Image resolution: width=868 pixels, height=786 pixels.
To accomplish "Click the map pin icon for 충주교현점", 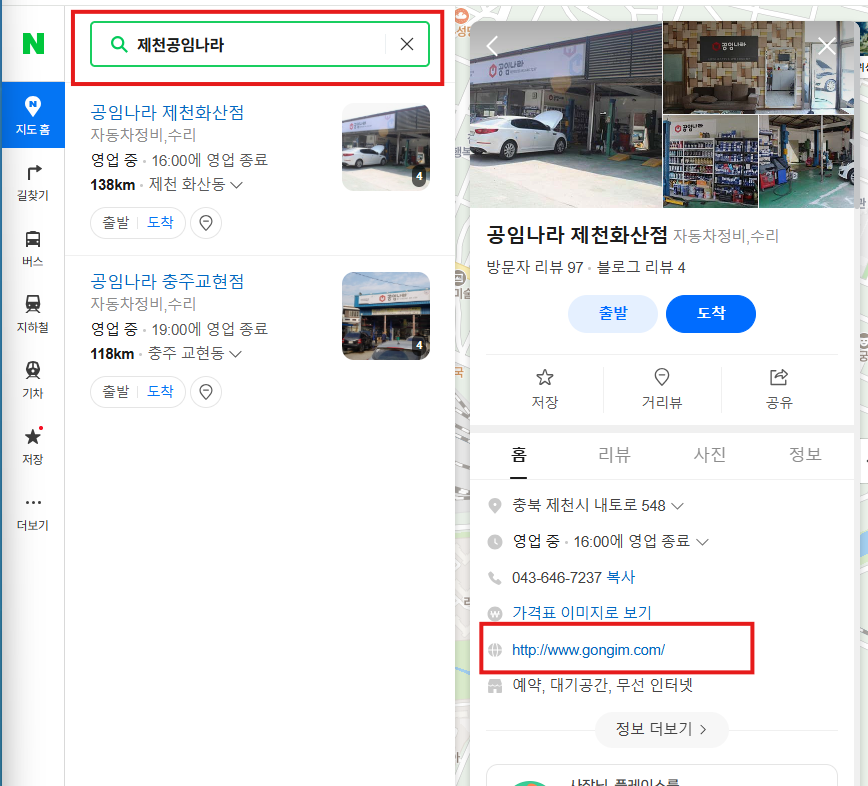I will pos(206,392).
